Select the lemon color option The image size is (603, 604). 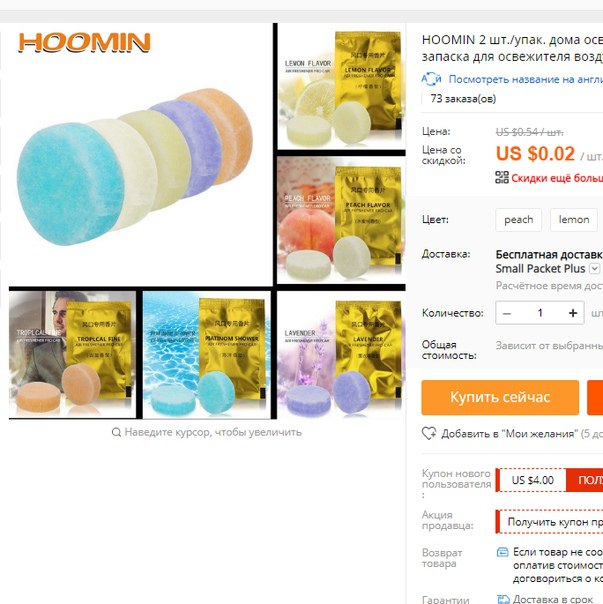pos(574,220)
